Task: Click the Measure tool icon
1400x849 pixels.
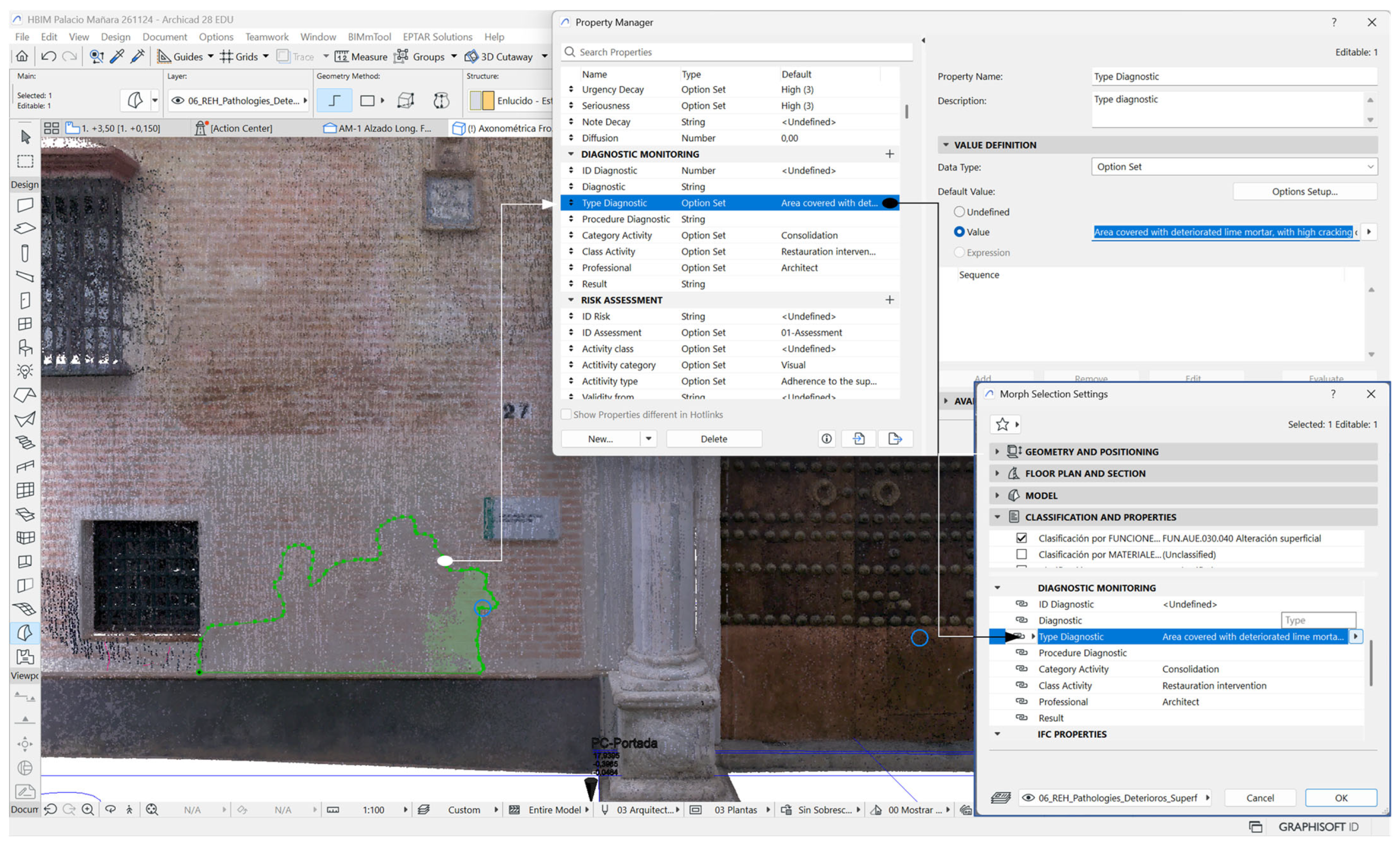Action: tap(341, 56)
